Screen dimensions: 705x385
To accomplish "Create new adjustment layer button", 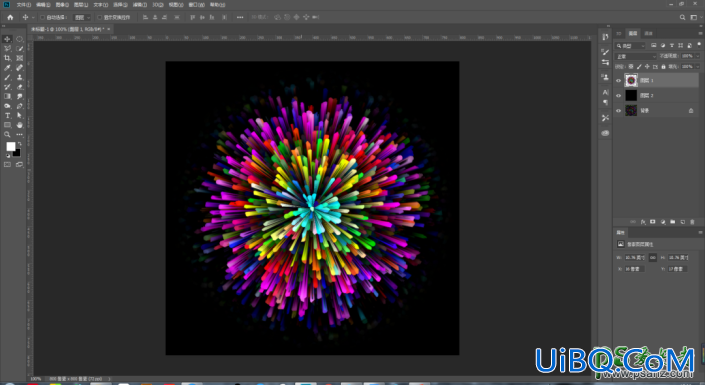I will [663, 222].
